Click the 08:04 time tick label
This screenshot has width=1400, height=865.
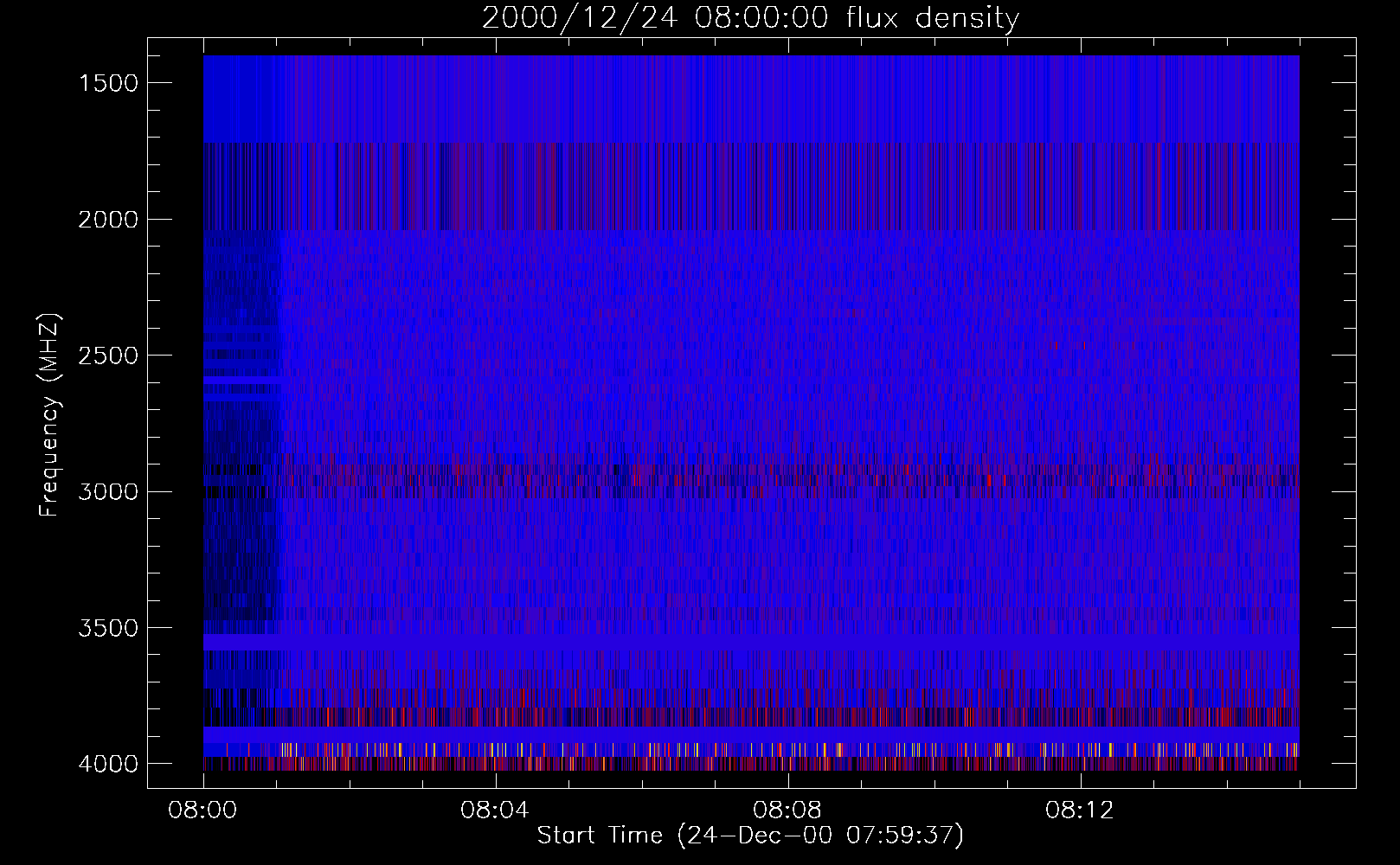click(495, 811)
